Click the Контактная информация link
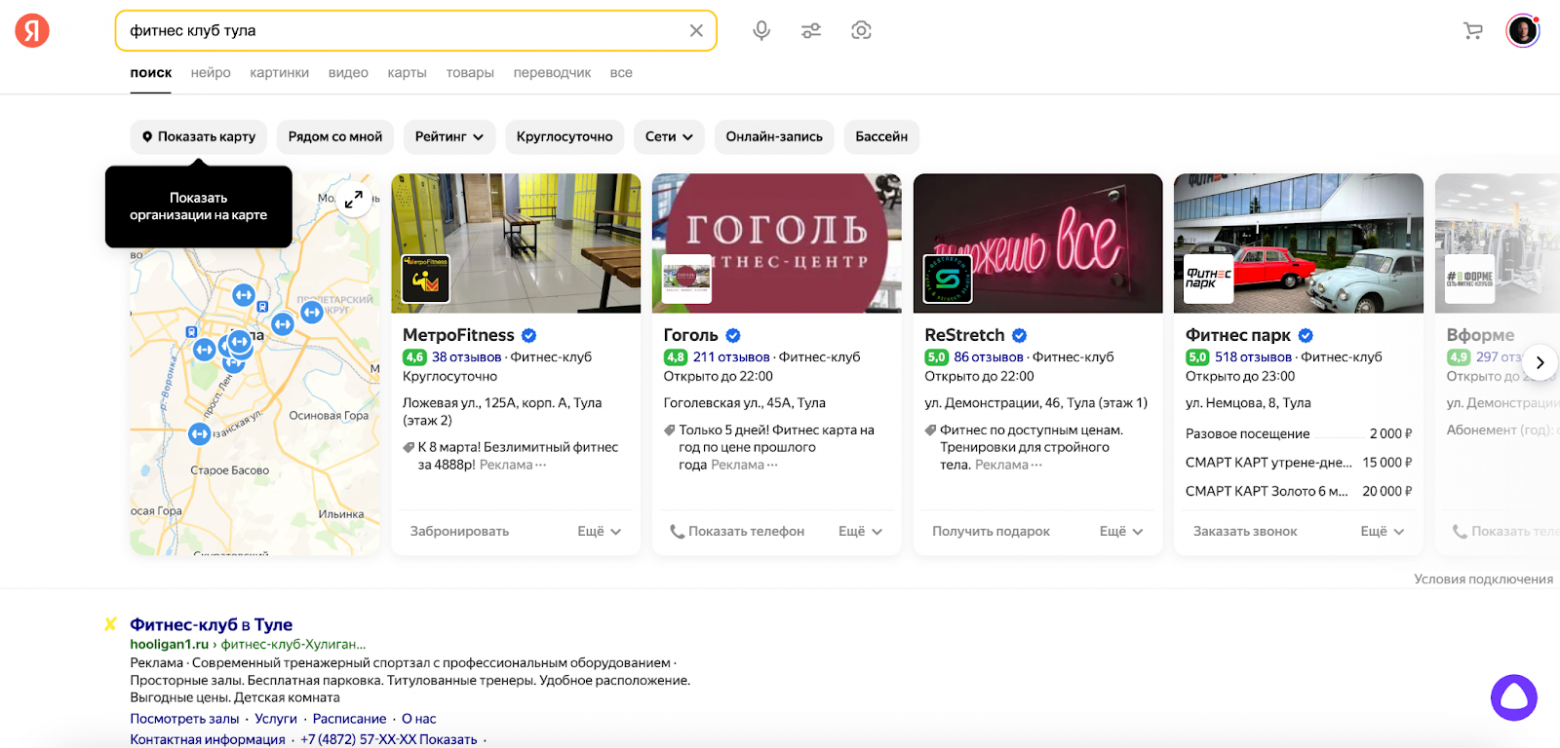This screenshot has width=1560, height=748. click(207, 740)
